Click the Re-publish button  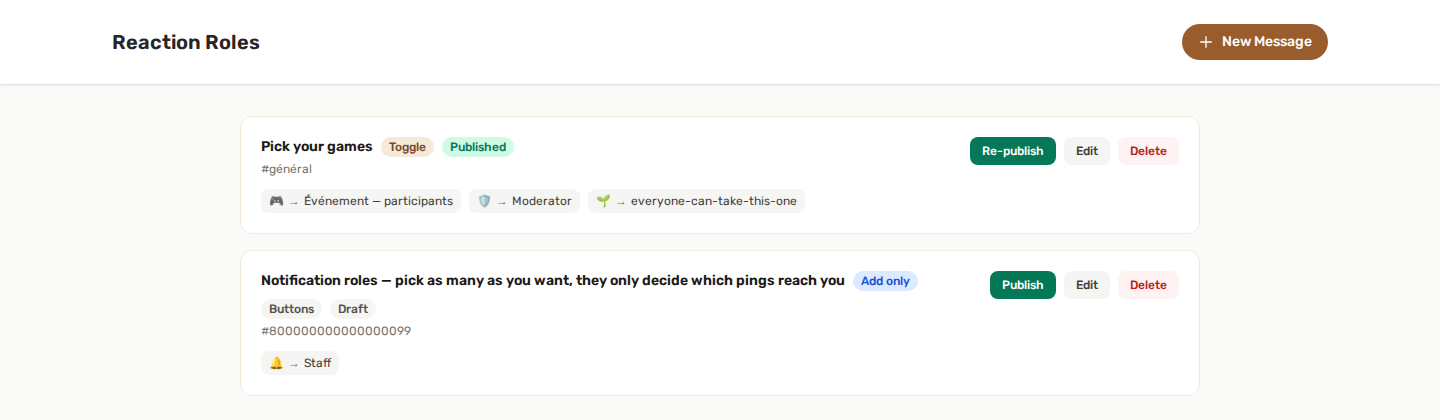[x=1012, y=151]
